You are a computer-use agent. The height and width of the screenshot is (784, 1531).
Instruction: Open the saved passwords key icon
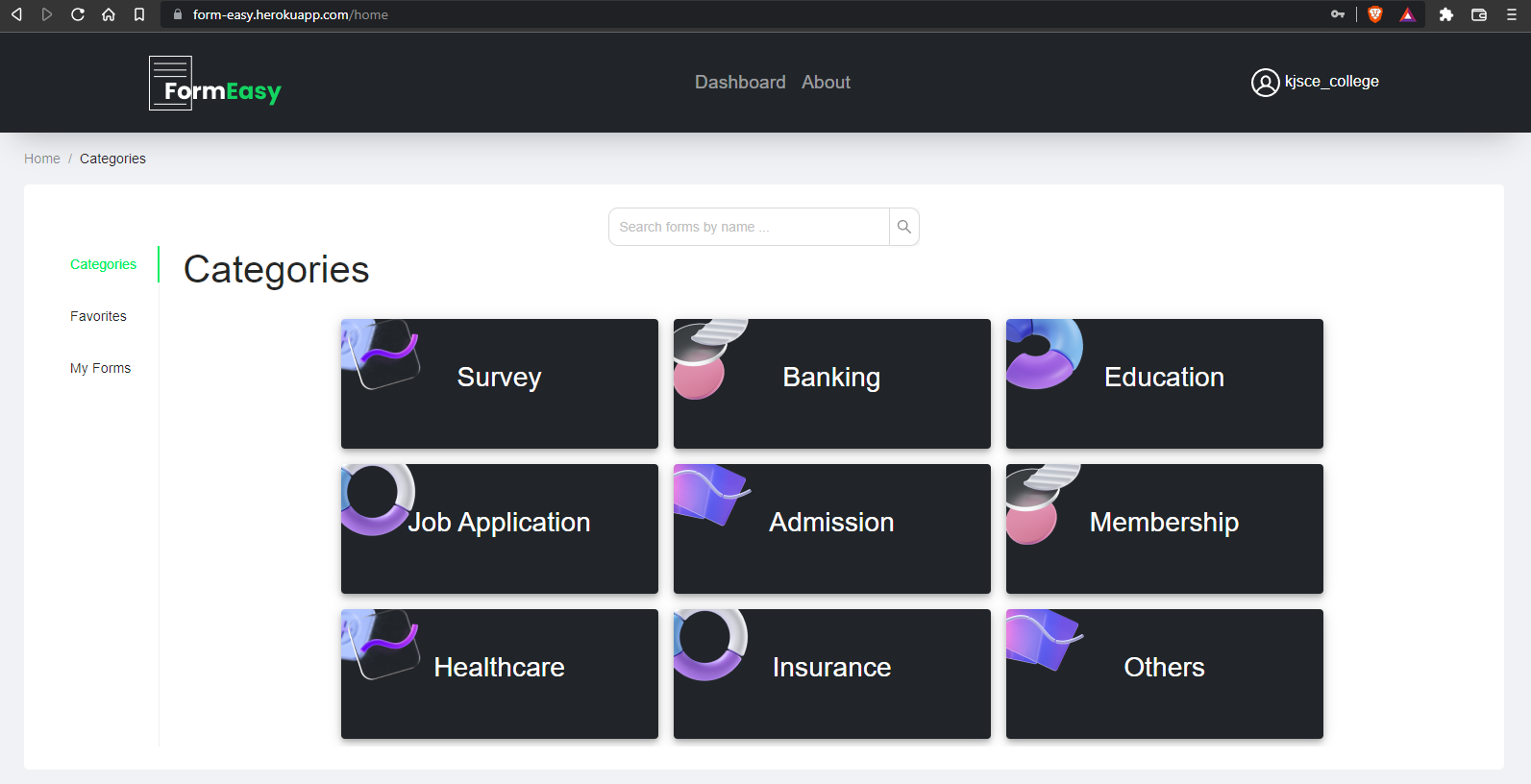point(1338,14)
